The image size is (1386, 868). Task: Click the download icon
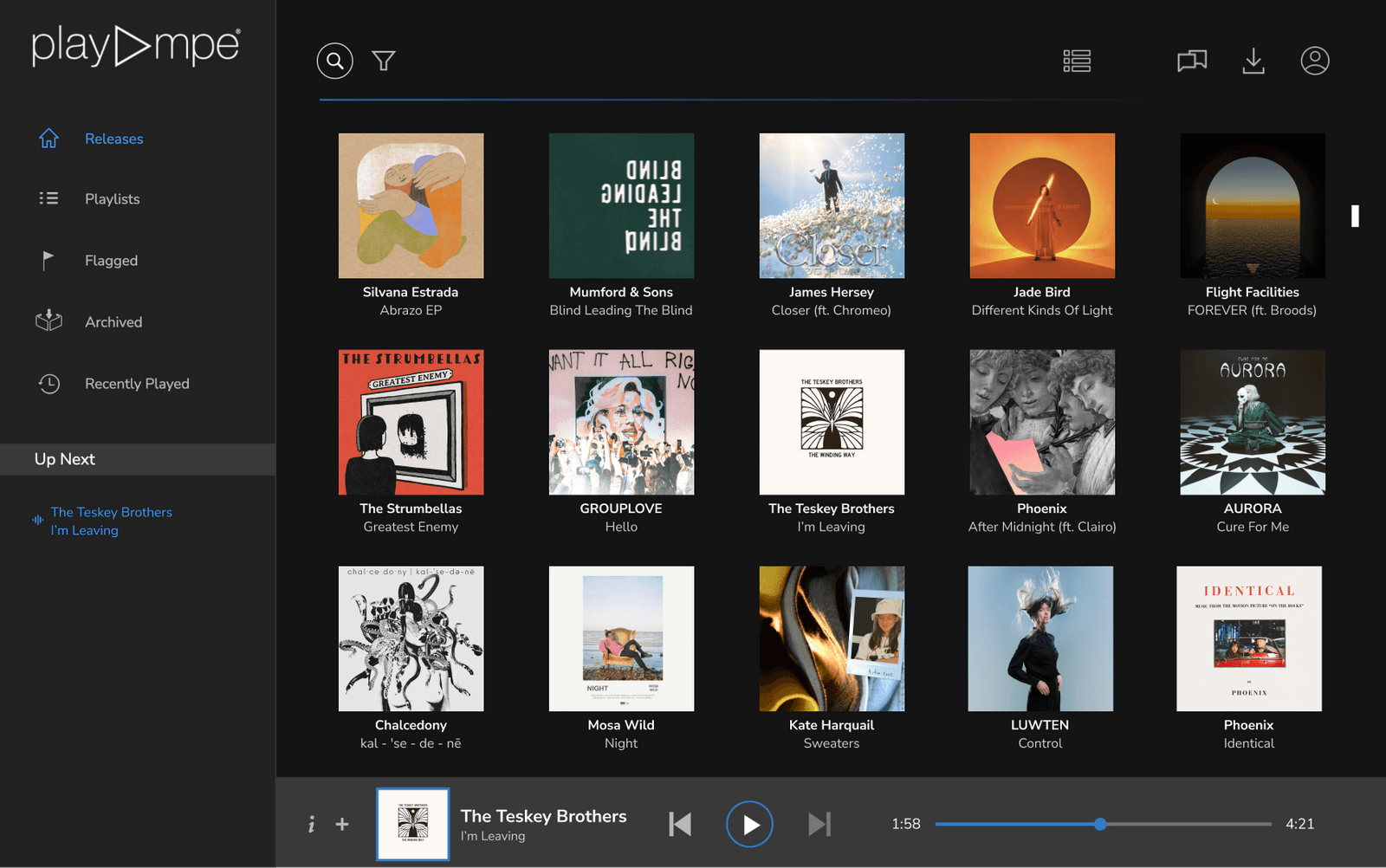tap(1253, 61)
